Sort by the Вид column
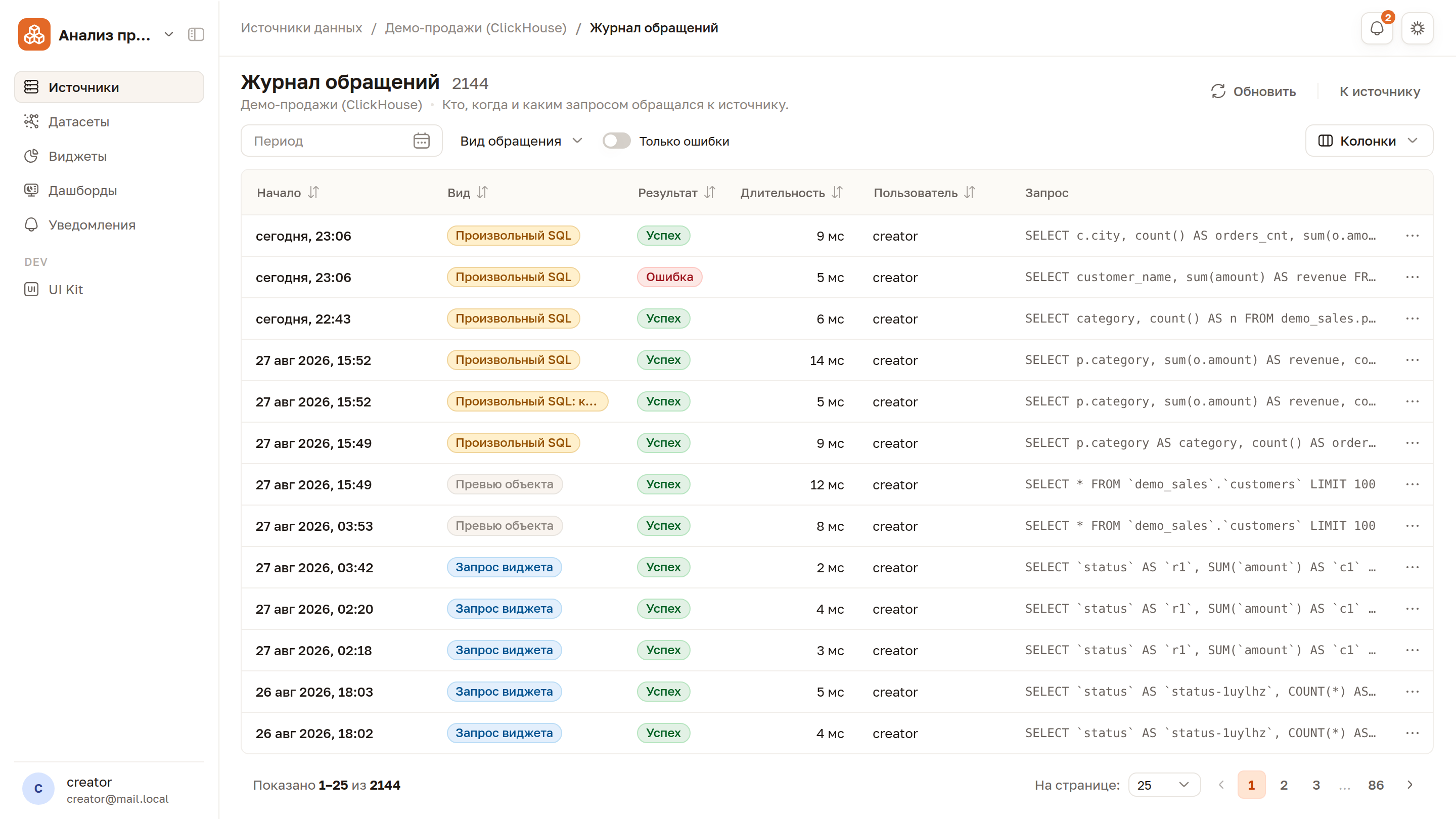 (x=482, y=193)
